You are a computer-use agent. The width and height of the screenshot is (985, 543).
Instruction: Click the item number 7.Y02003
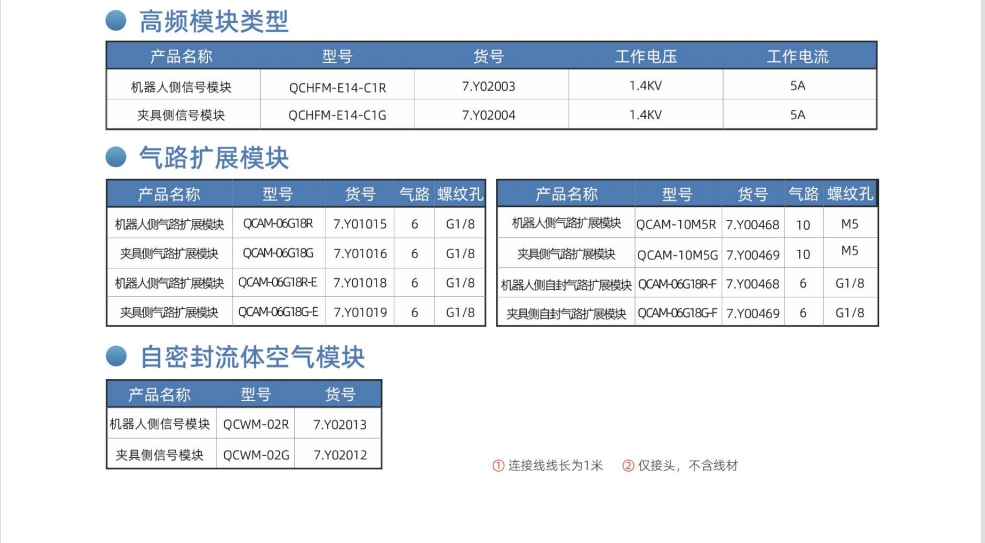489,87
